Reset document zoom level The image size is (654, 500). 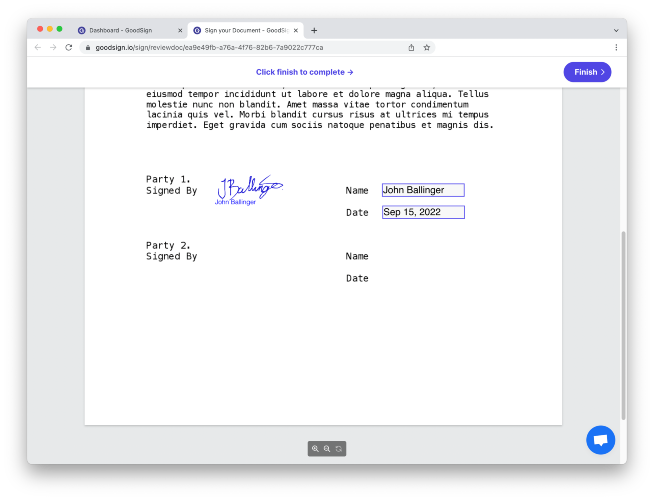[339, 449]
